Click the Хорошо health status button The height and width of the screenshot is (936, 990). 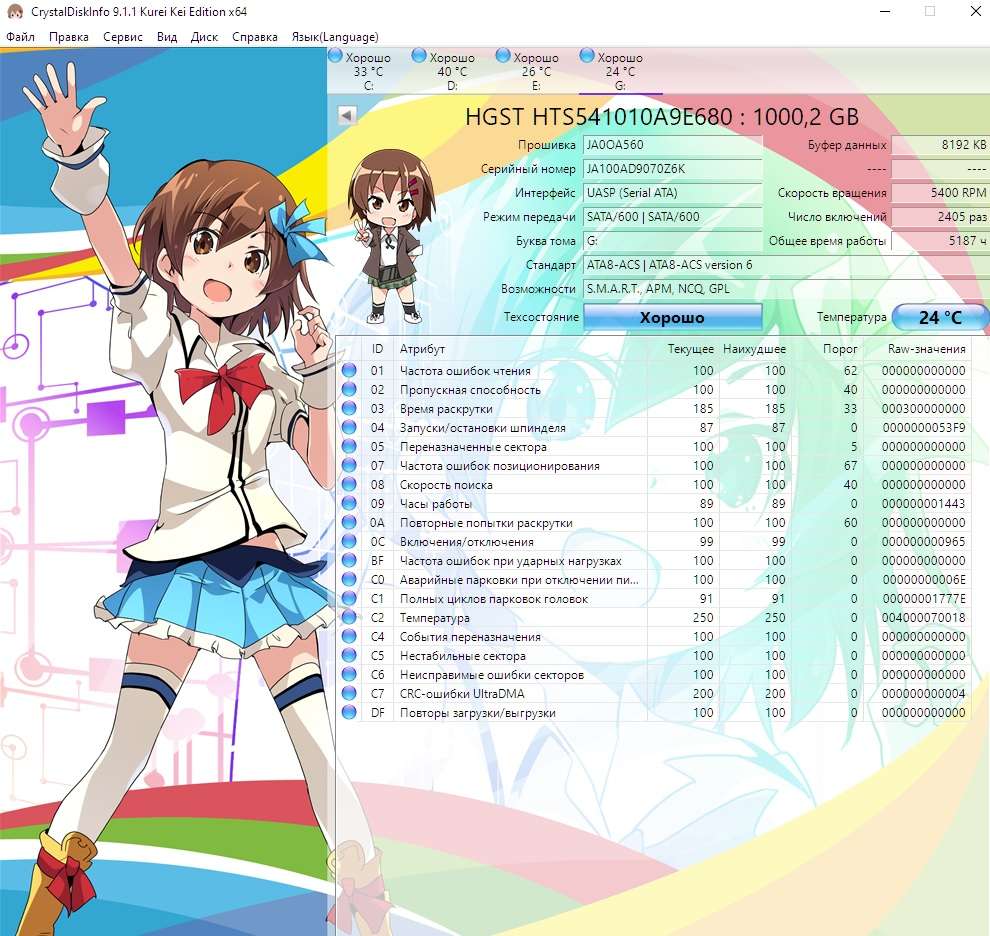tap(672, 317)
